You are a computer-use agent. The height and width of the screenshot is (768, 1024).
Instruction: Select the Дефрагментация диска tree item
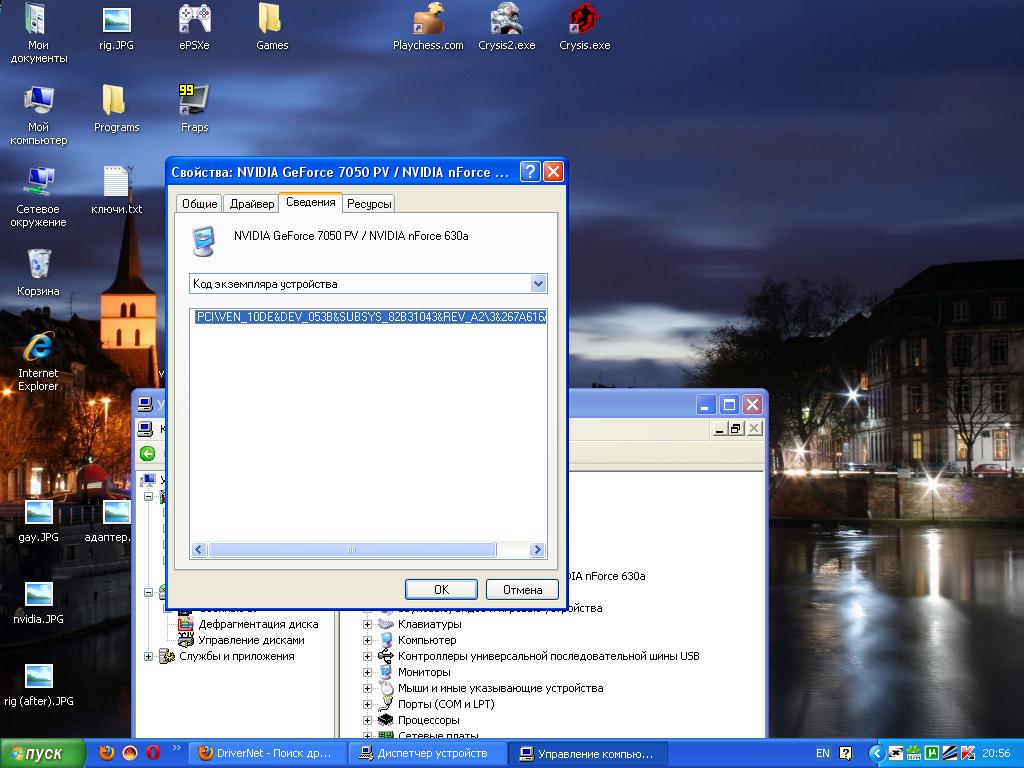[257, 624]
